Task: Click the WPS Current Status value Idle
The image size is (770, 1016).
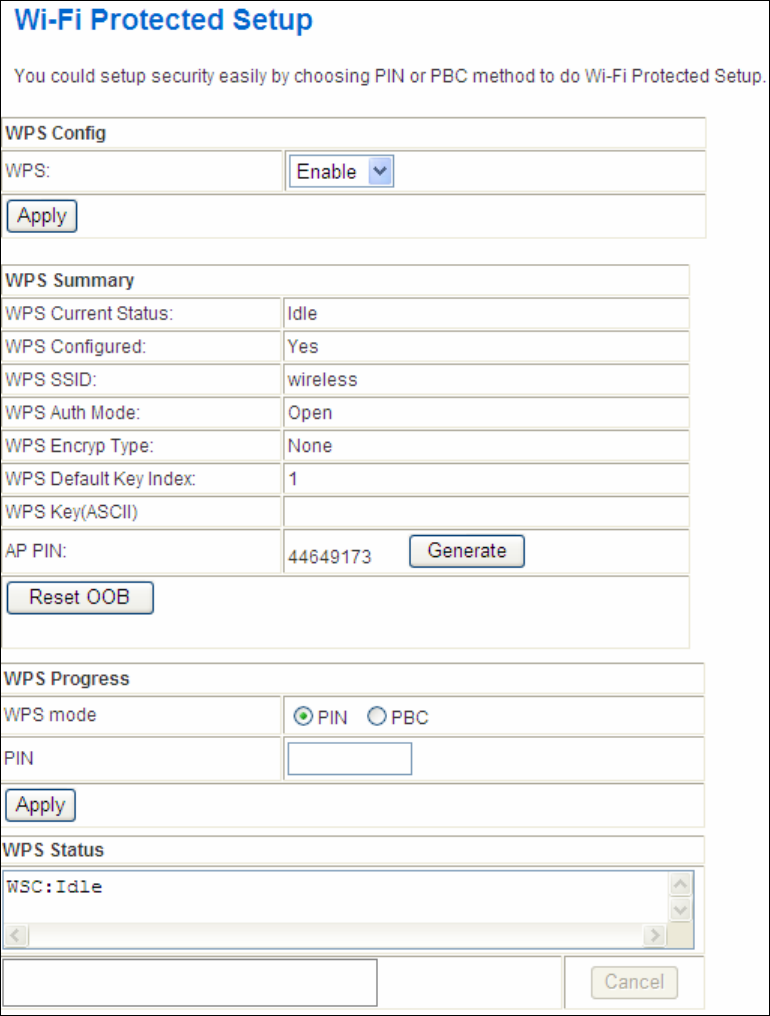Action: (302, 314)
